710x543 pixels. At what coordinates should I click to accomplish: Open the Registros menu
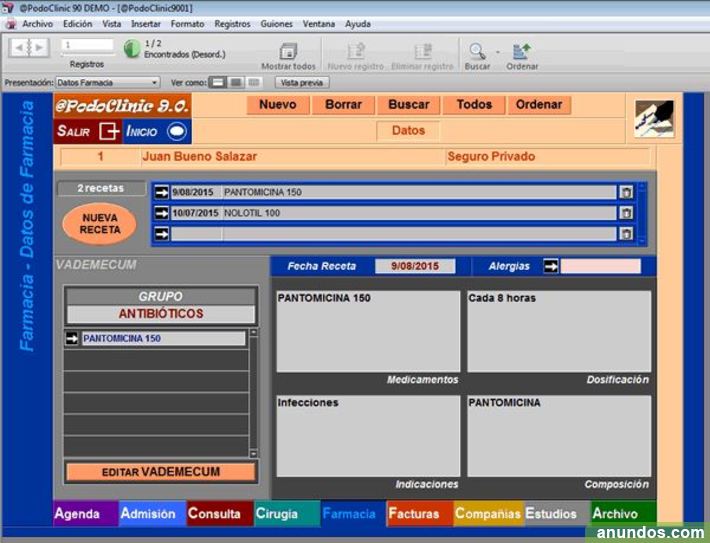tap(232, 24)
